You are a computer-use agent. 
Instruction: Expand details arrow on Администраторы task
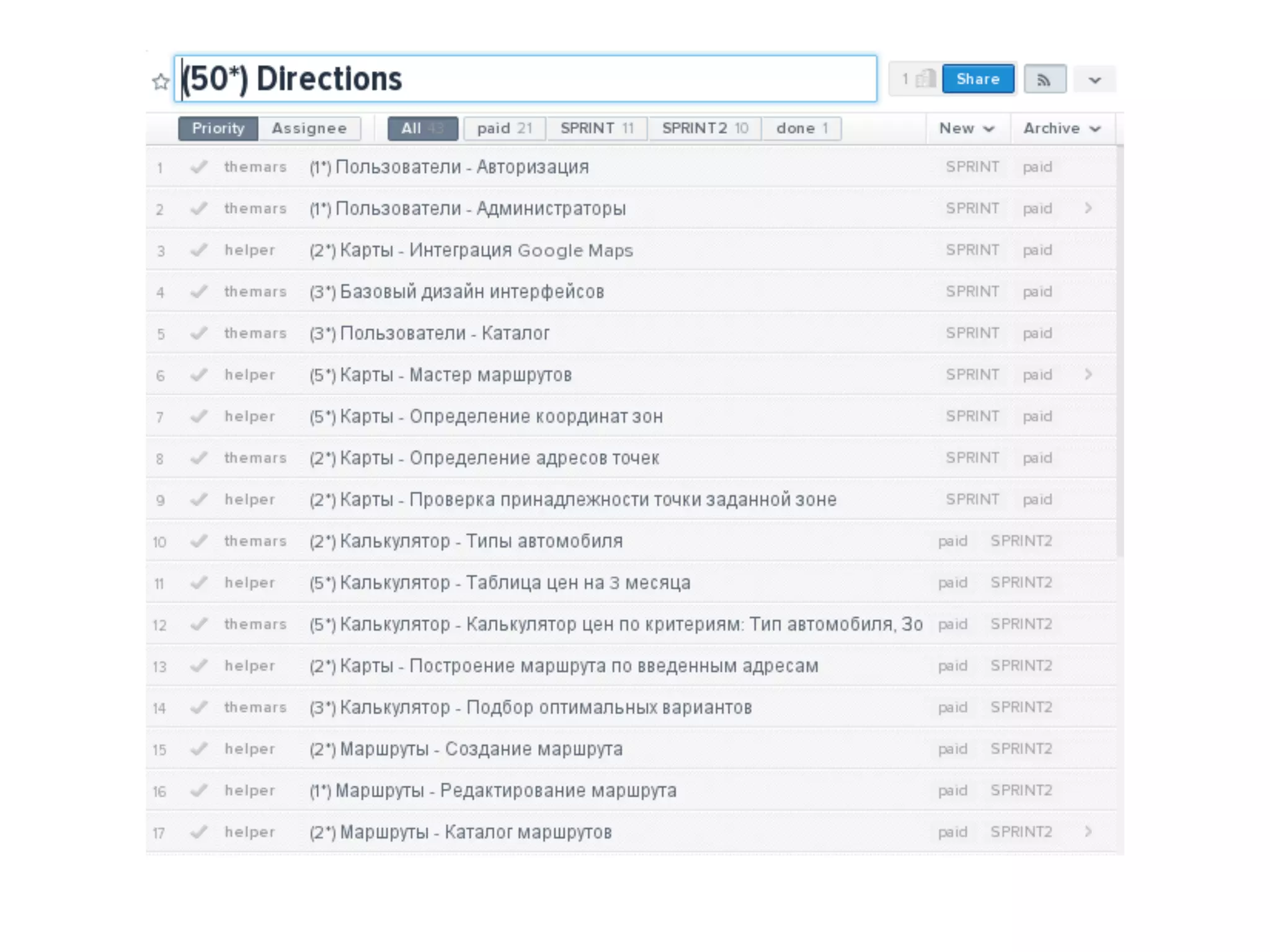click(1088, 208)
